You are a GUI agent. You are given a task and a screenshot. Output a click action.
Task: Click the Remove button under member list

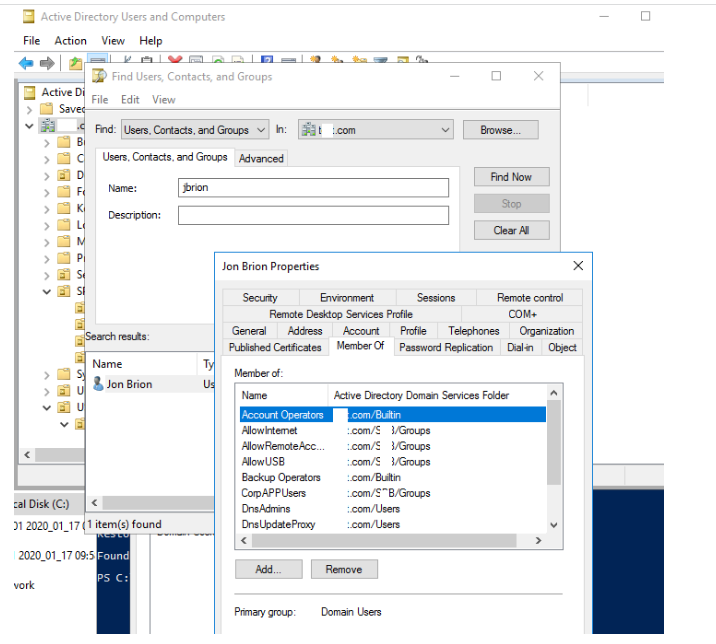344,569
